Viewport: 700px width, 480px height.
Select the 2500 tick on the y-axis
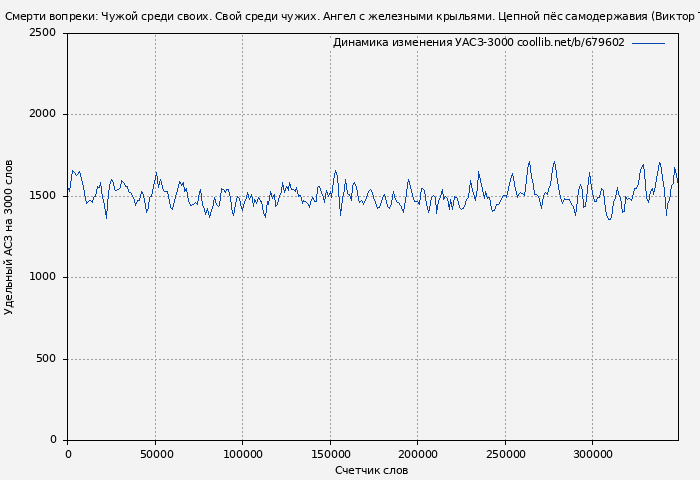pyautogui.click(x=42, y=33)
